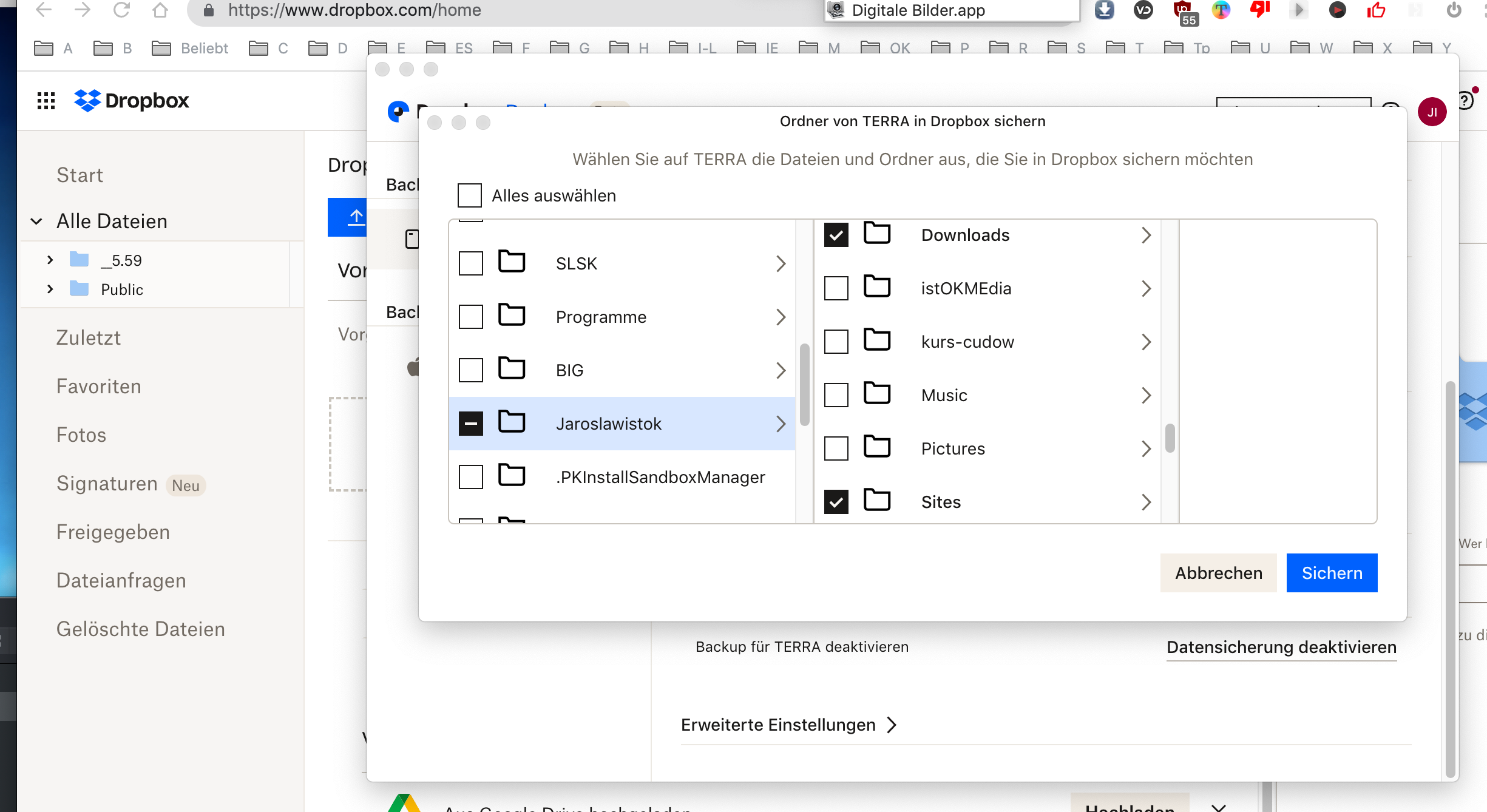Click the blue upload arrow button
This screenshot has width=1487, height=812.
(x=348, y=217)
